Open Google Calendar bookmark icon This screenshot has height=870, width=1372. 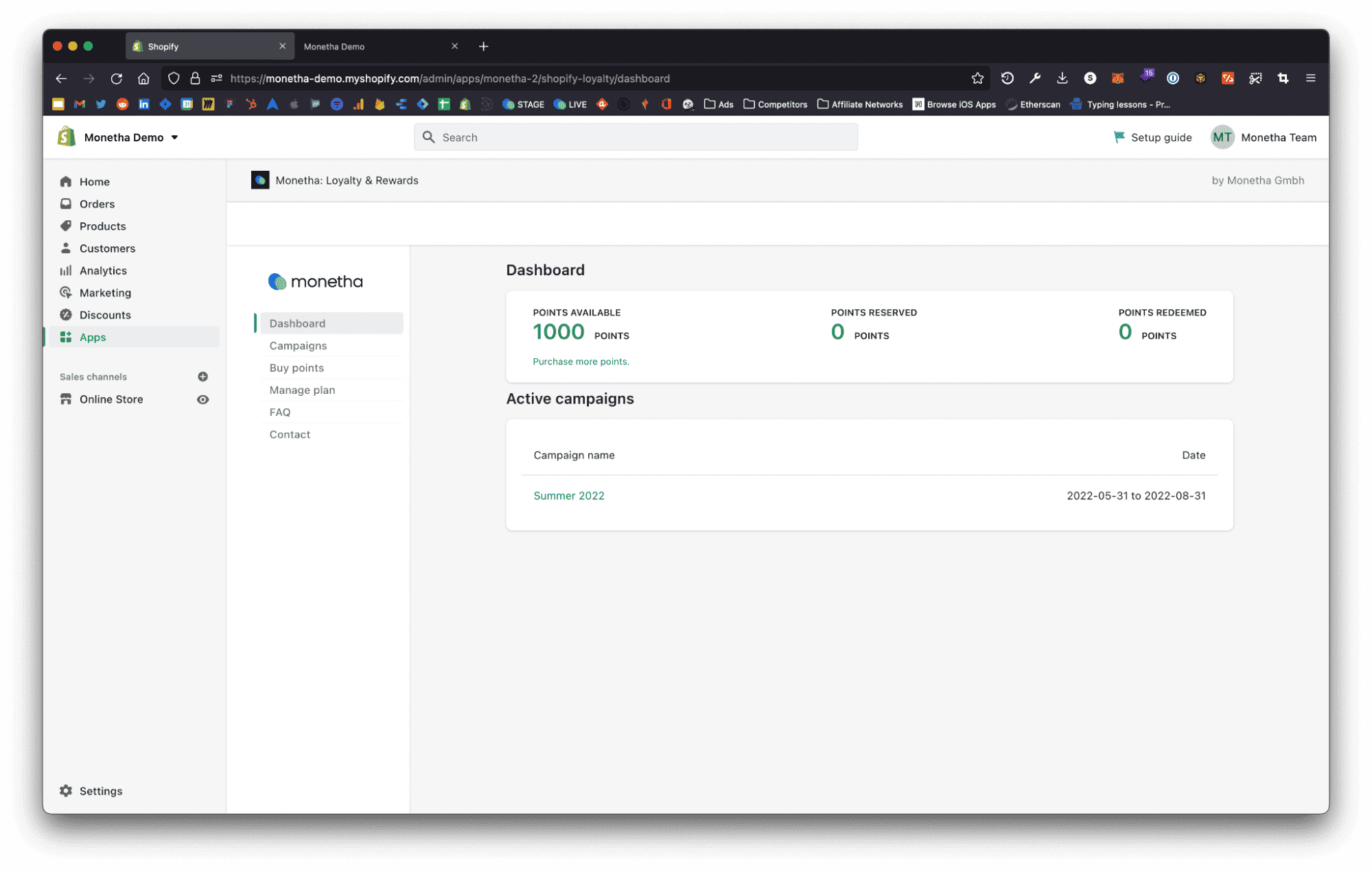click(187, 104)
